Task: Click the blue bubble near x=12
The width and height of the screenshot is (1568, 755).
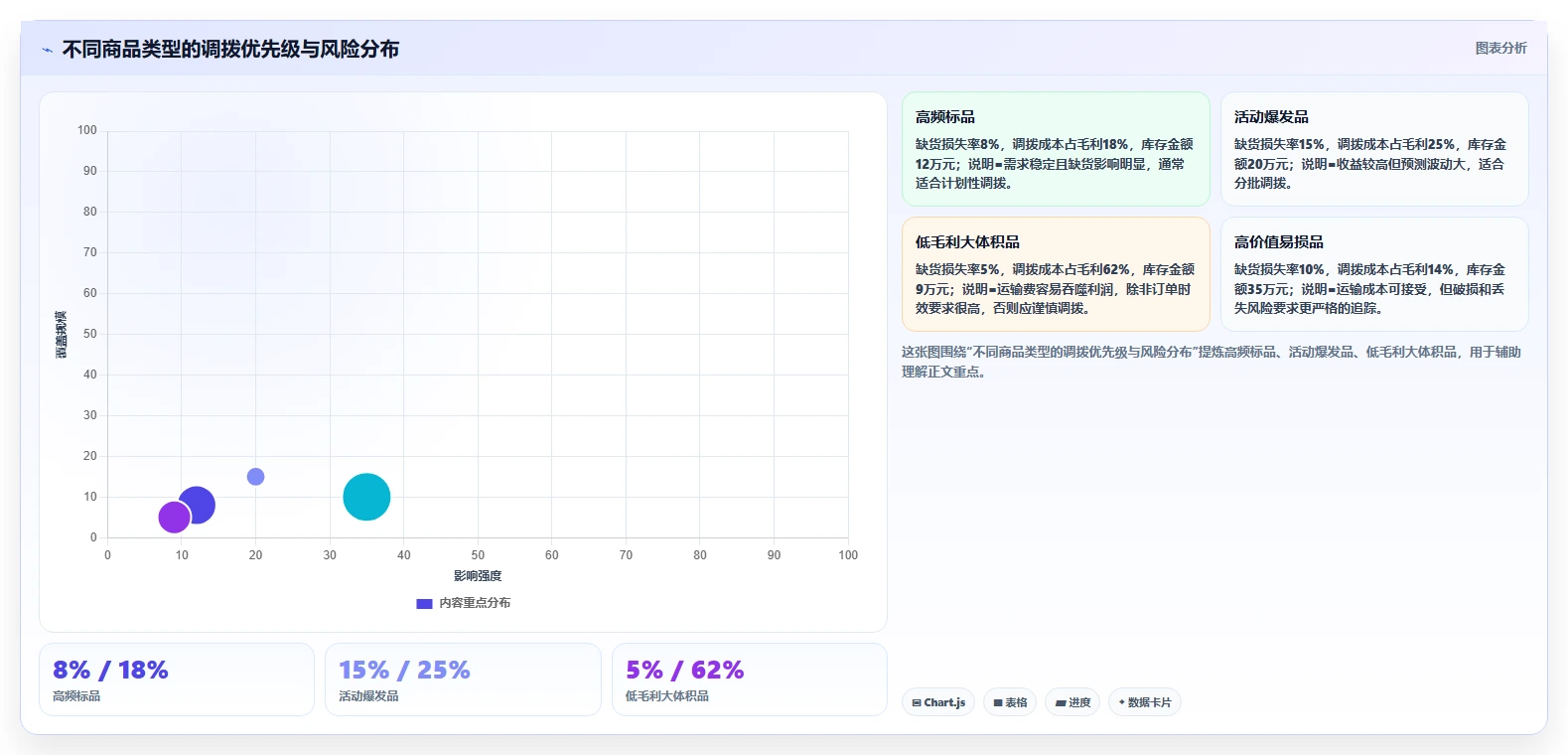Action: 197,505
